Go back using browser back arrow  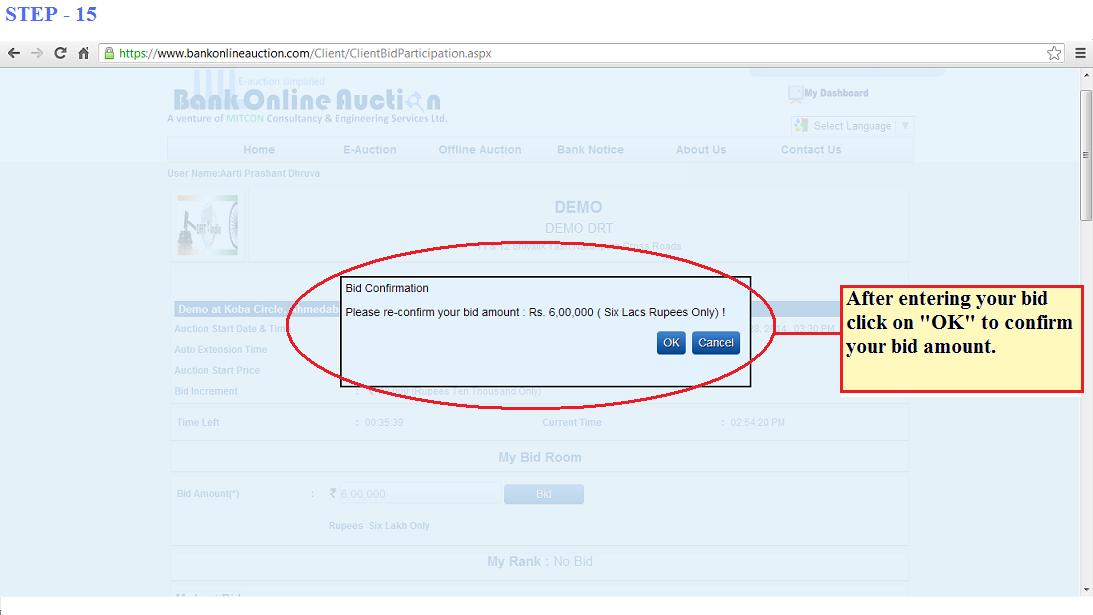click(x=13, y=53)
